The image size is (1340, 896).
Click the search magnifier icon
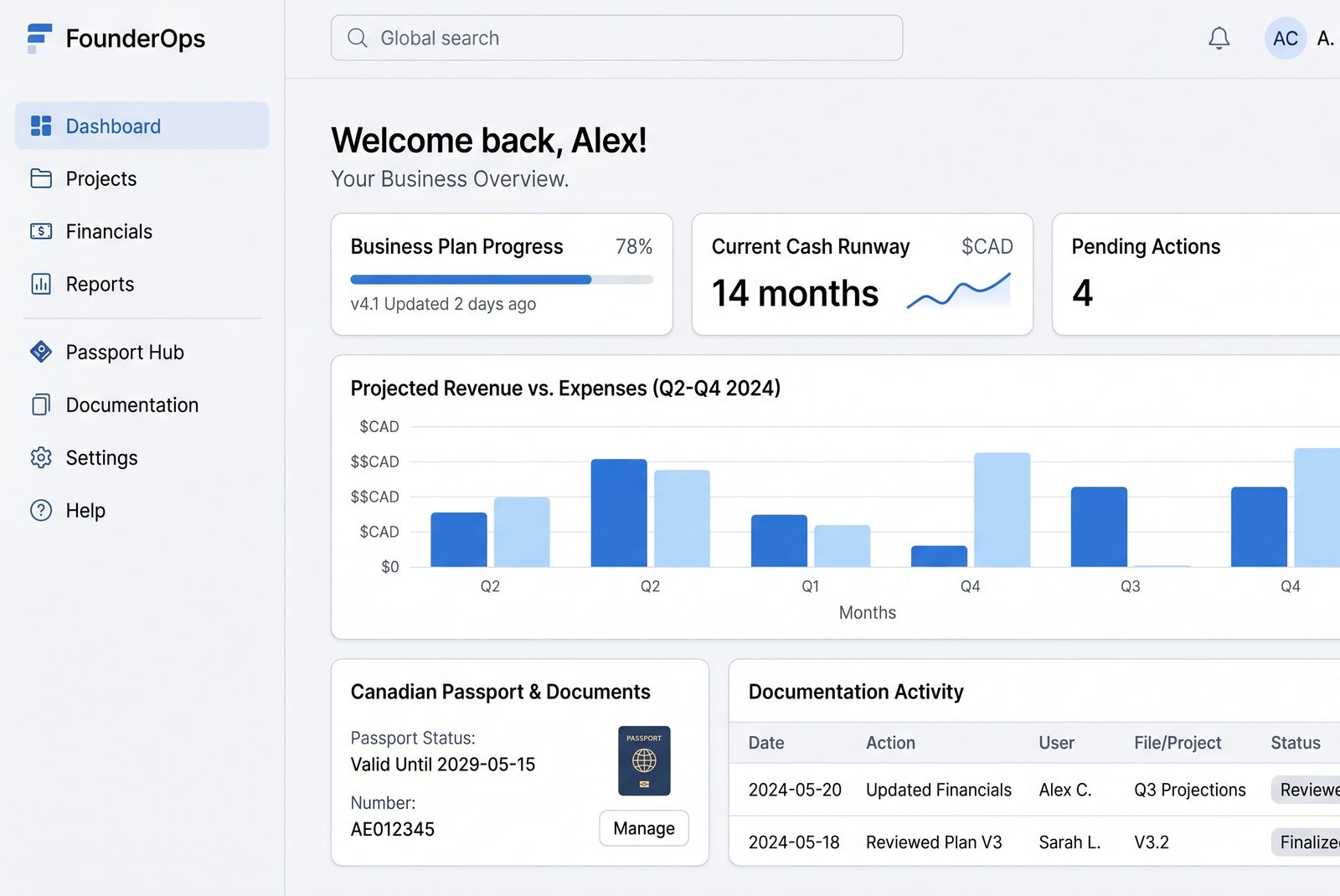pos(358,38)
